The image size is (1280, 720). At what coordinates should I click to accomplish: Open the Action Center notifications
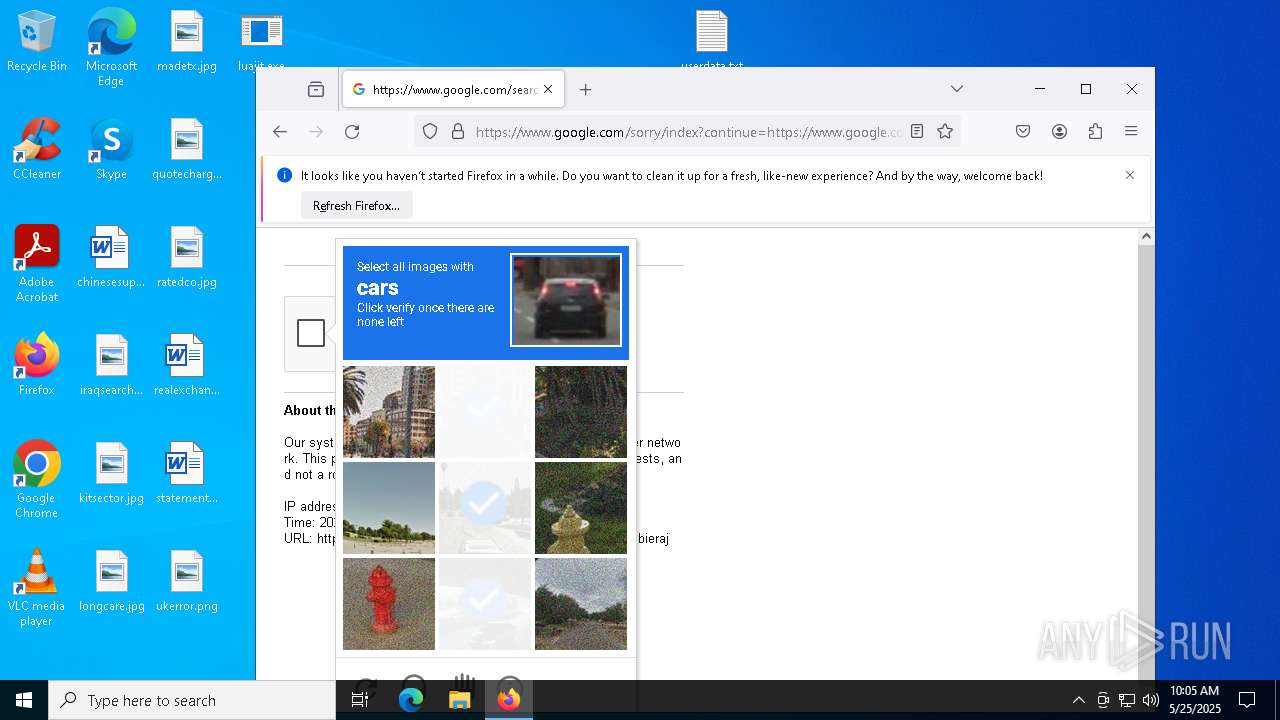pyautogui.click(x=1247, y=700)
